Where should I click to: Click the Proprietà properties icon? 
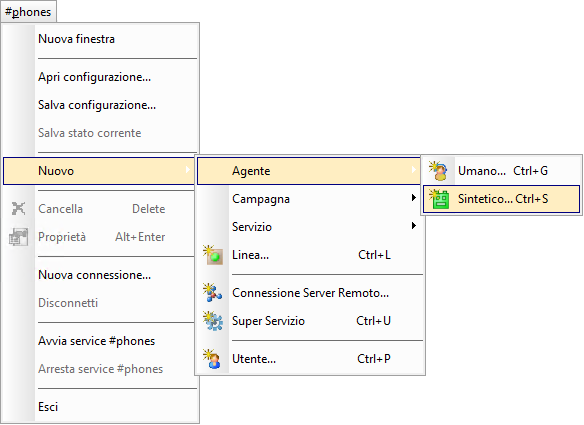19,237
